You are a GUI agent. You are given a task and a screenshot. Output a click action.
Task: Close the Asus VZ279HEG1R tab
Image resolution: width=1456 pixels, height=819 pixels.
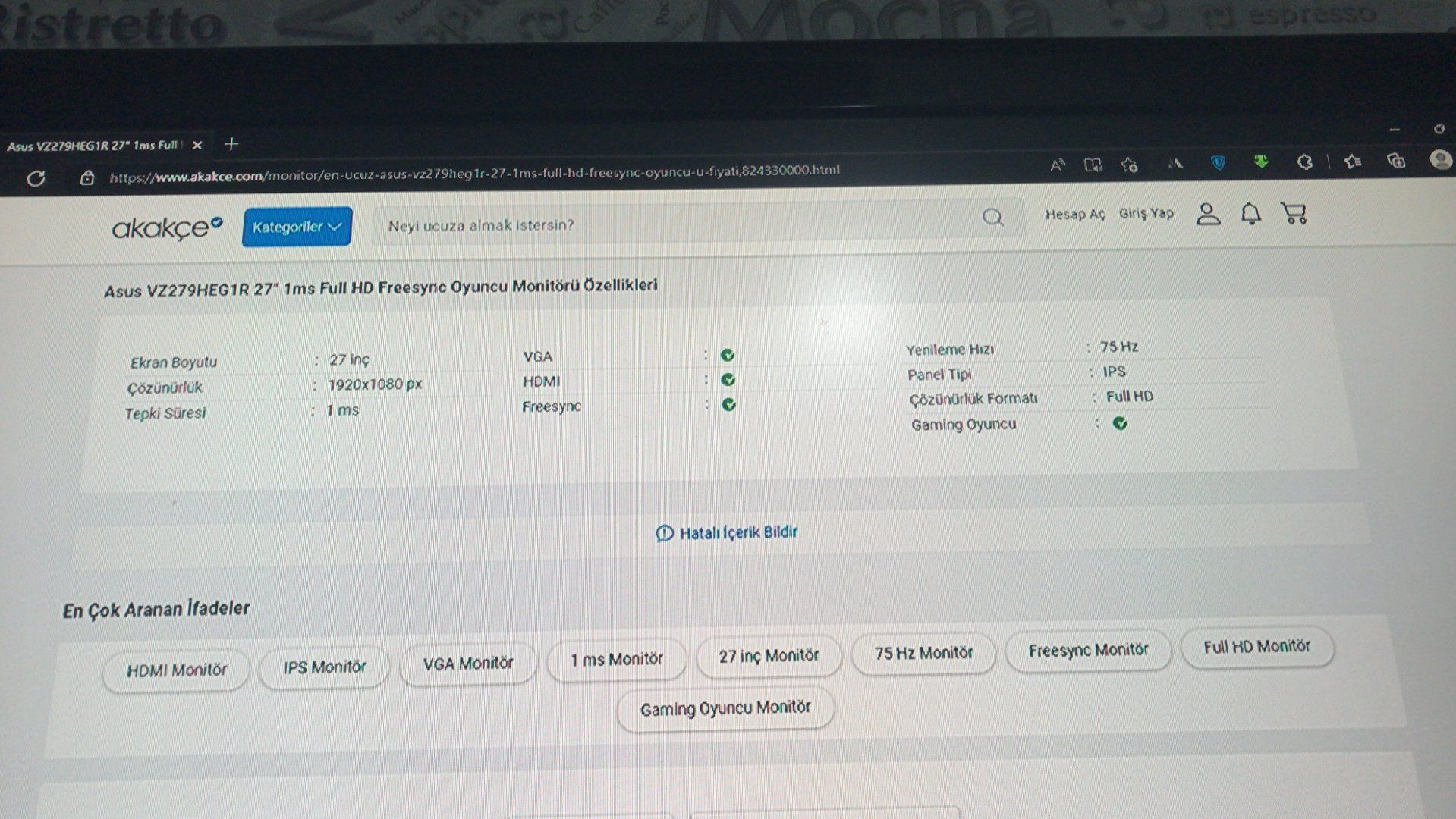[x=197, y=145]
